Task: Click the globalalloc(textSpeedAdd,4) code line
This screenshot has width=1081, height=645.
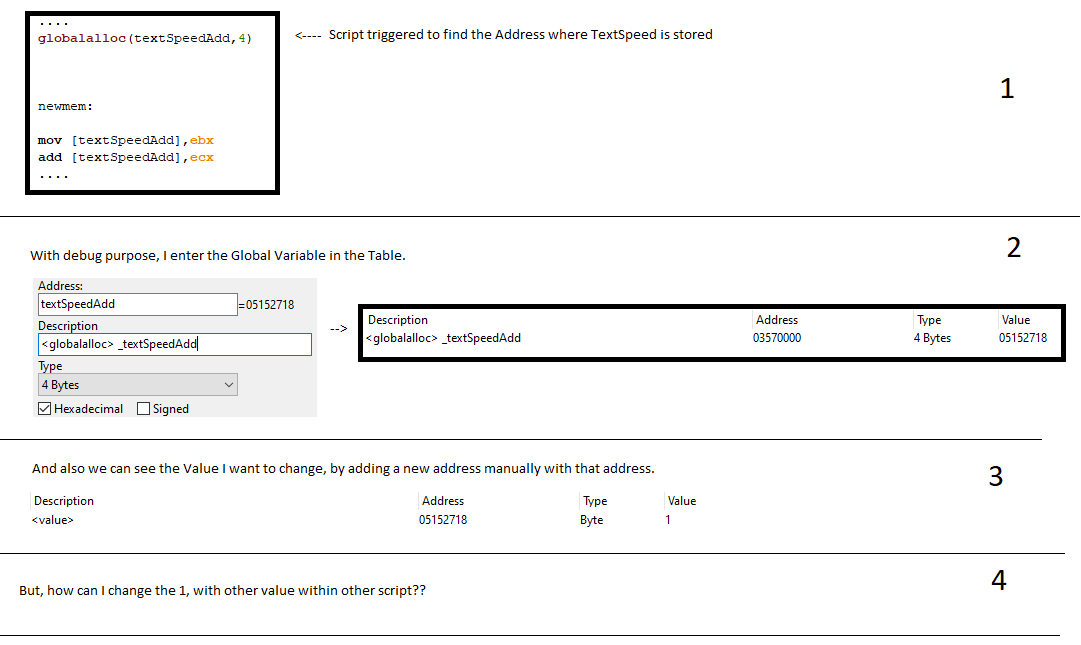Action: pyautogui.click(x=145, y=38)
